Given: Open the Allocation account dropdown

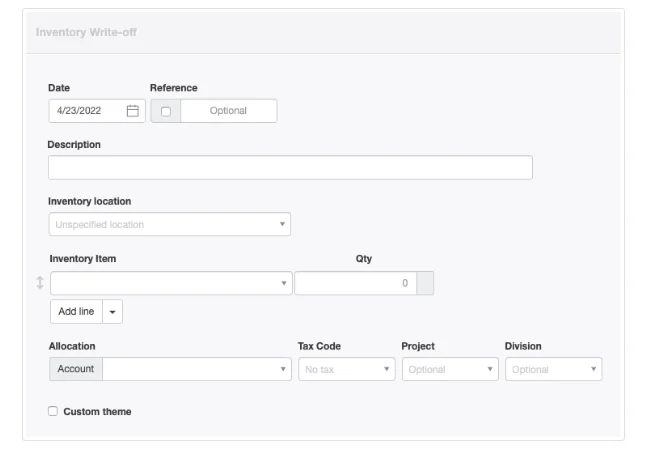Looking at the screenshot, I should pyautogui.click(x=197, y=369).
